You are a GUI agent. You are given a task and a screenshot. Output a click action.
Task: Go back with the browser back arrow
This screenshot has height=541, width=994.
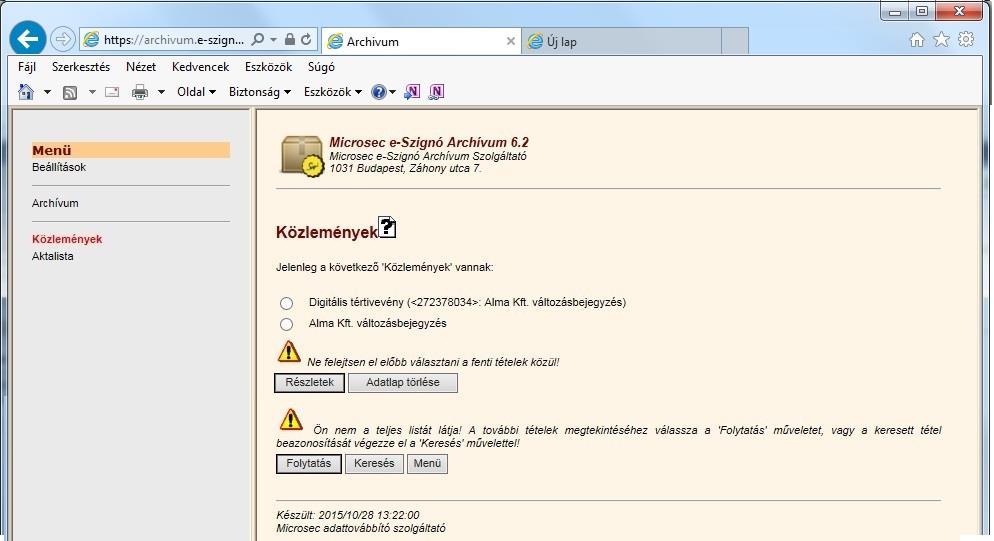[28, 39]
